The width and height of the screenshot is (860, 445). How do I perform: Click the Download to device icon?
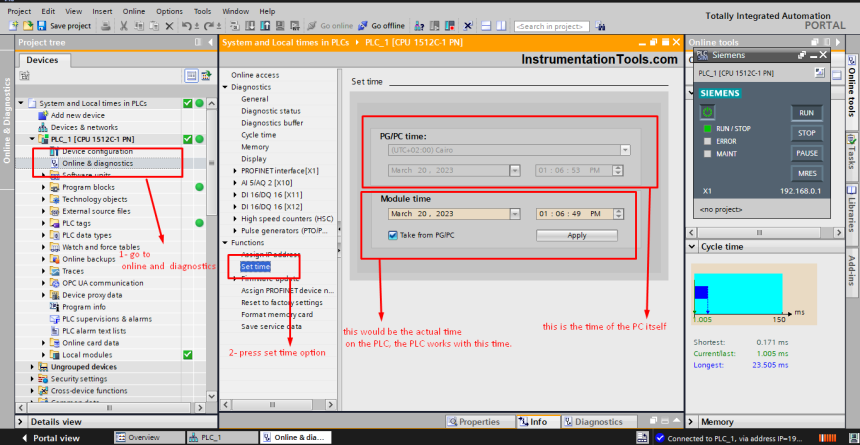click(251, 26)
